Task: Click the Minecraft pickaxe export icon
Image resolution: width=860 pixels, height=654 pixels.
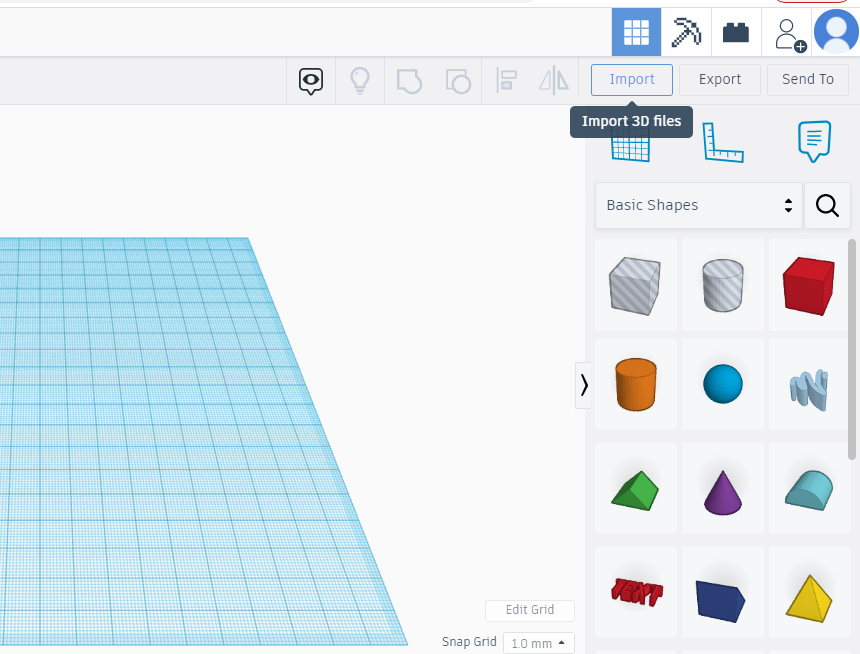Action: (685, 31)
